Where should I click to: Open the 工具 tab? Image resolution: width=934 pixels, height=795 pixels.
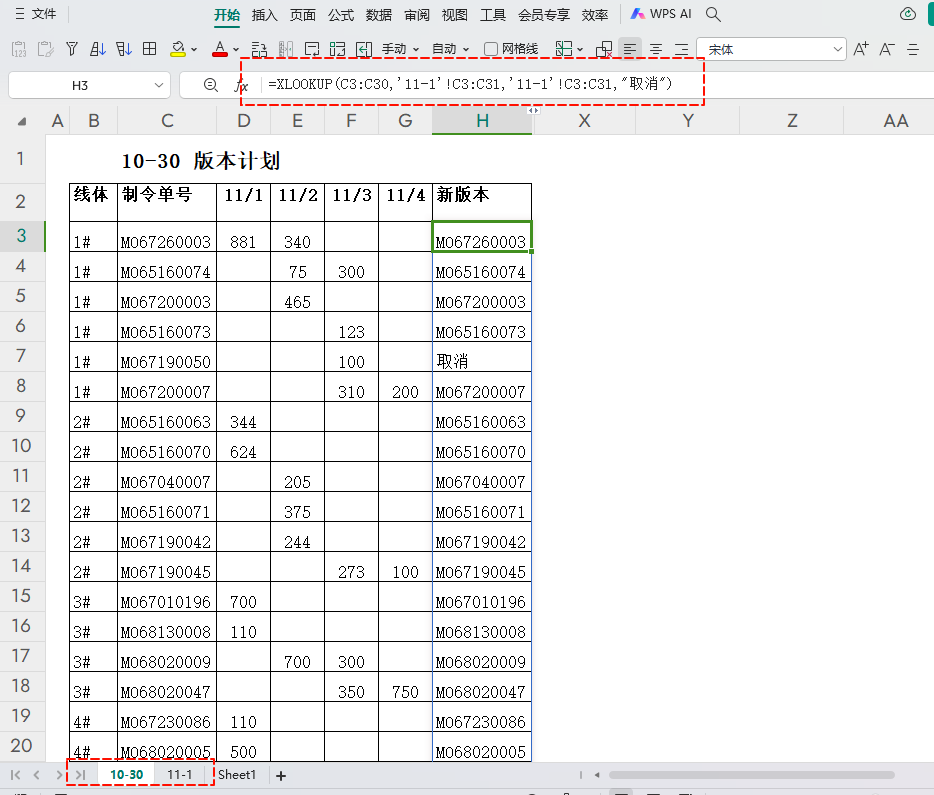pos(493,15)
